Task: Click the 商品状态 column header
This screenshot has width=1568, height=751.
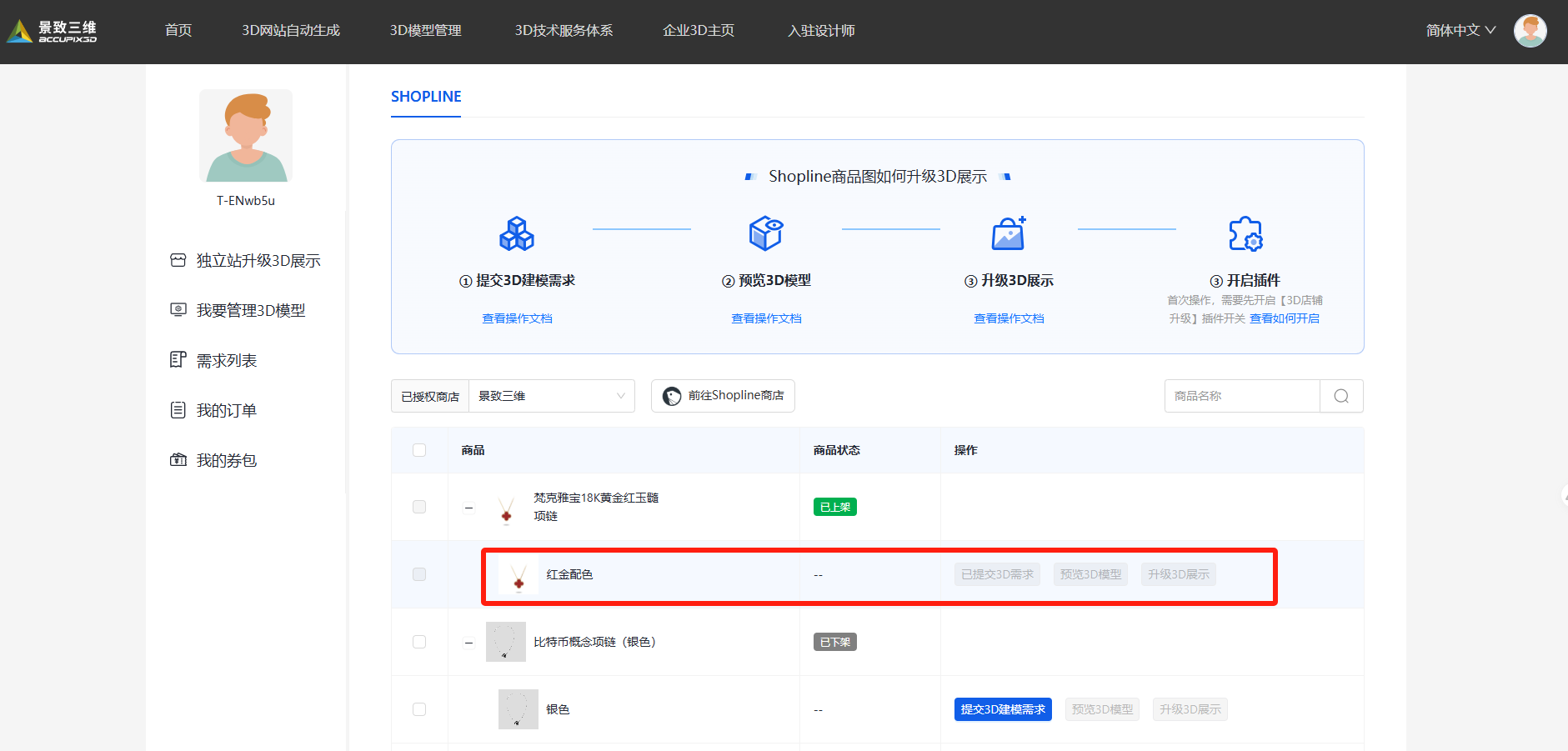Action: point(837,450)
